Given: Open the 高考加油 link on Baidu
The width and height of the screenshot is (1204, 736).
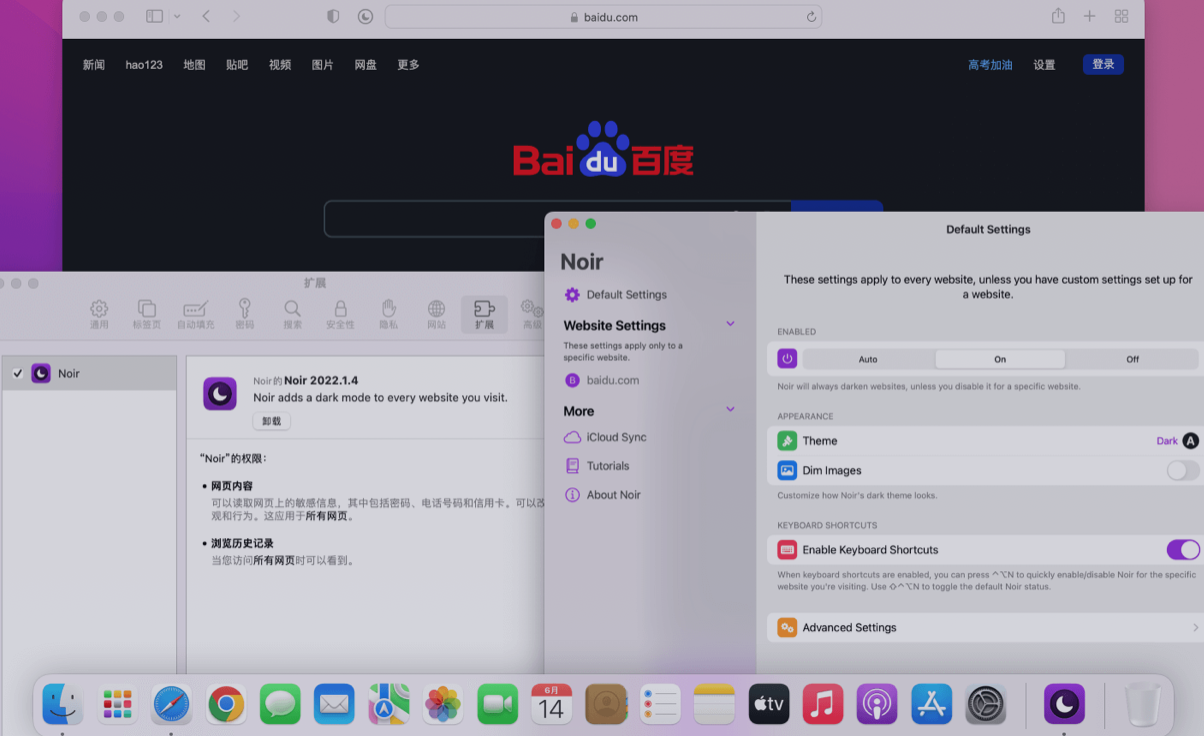Looking at the screenshot, I should click(x=989, y=64).
